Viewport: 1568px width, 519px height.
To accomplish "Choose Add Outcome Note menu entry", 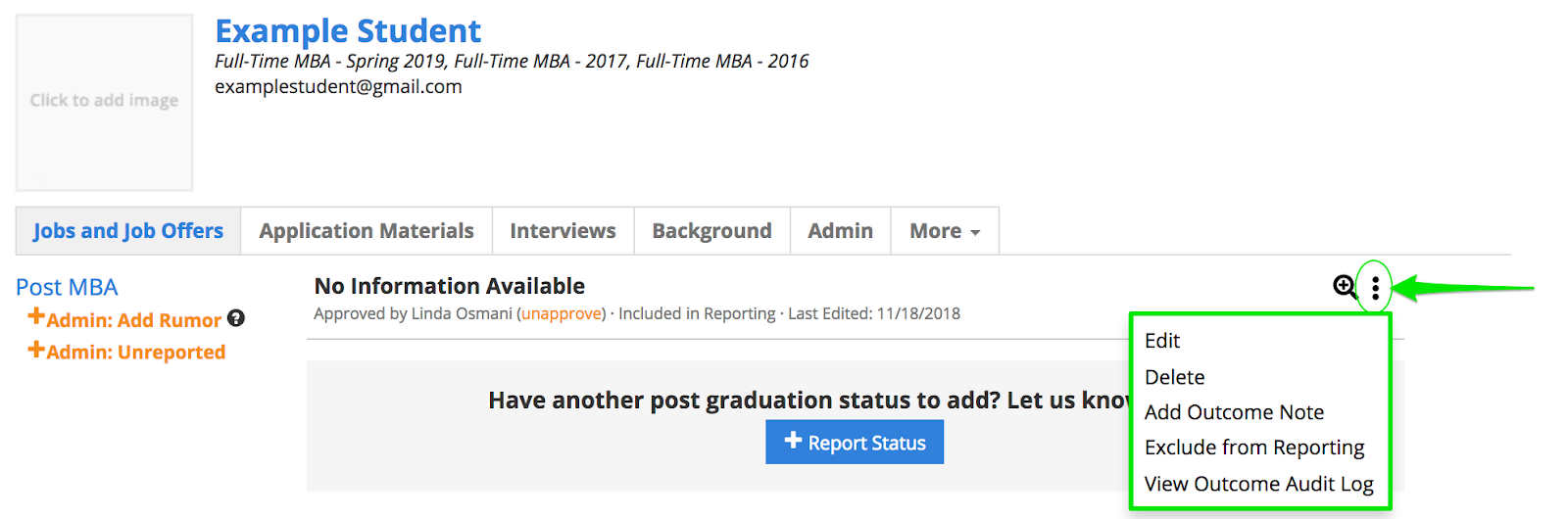I will click(x=1234, y=412).
